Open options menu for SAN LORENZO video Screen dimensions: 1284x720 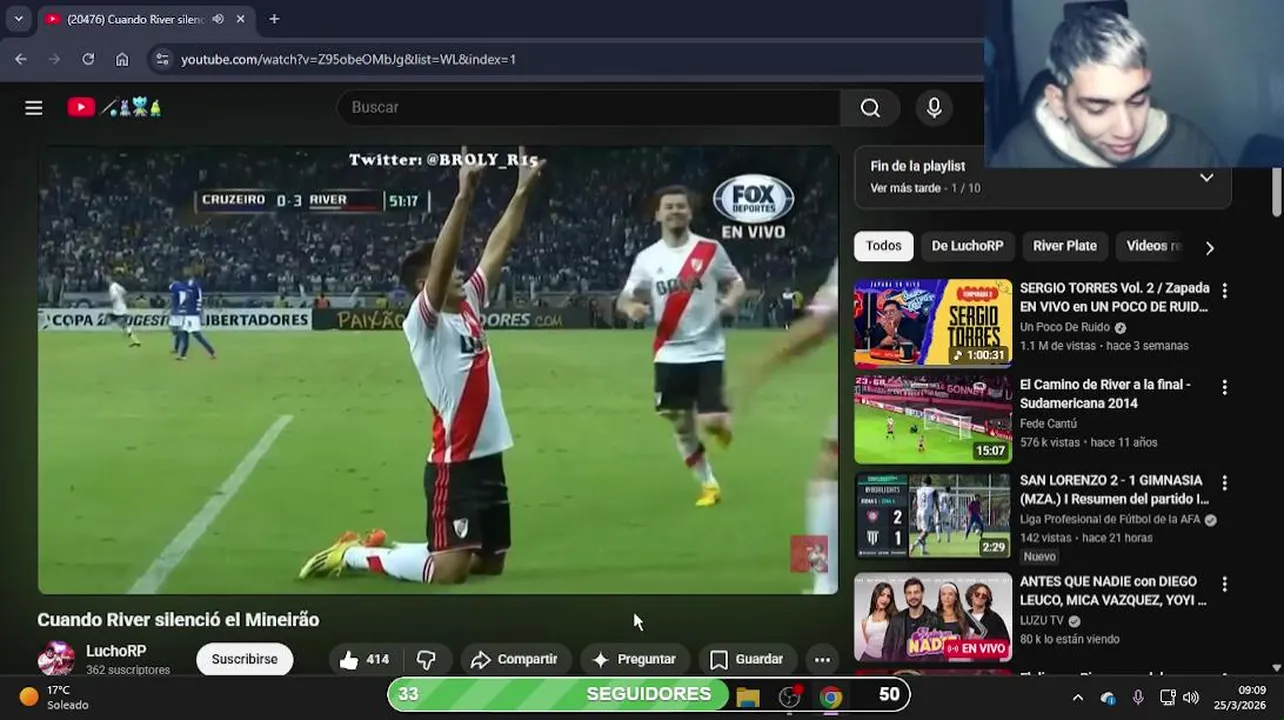point(1224,482)
